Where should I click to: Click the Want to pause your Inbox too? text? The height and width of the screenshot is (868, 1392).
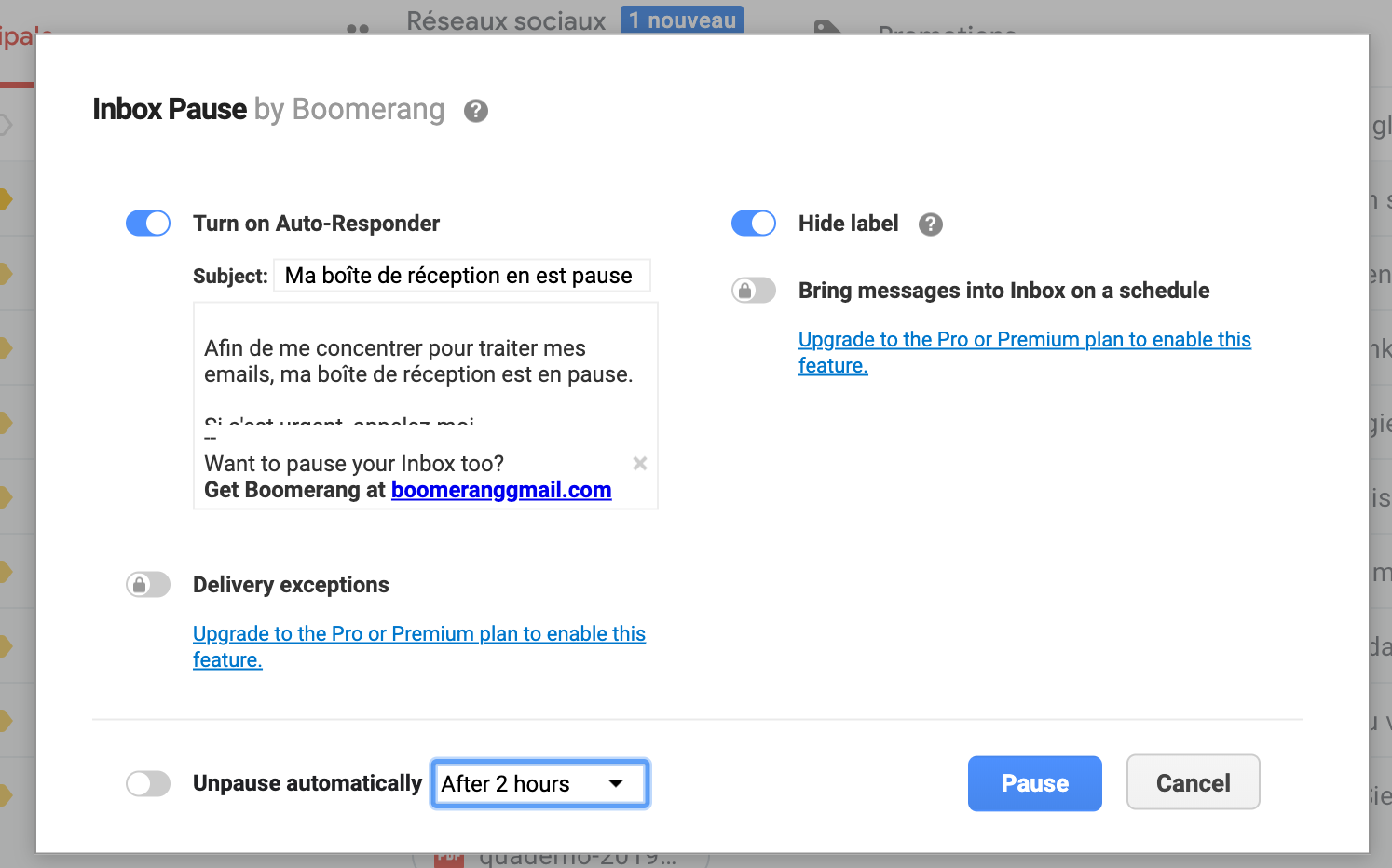coord(354,464)
